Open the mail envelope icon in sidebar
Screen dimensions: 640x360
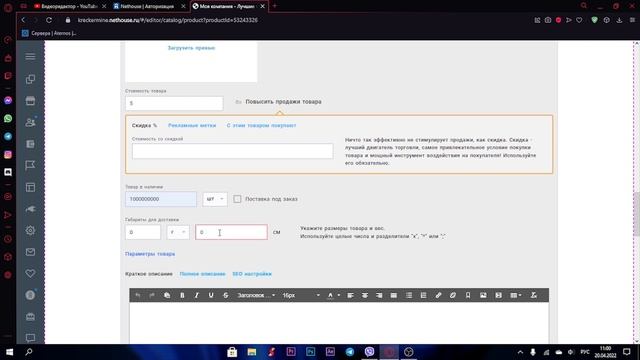(30, 252)
